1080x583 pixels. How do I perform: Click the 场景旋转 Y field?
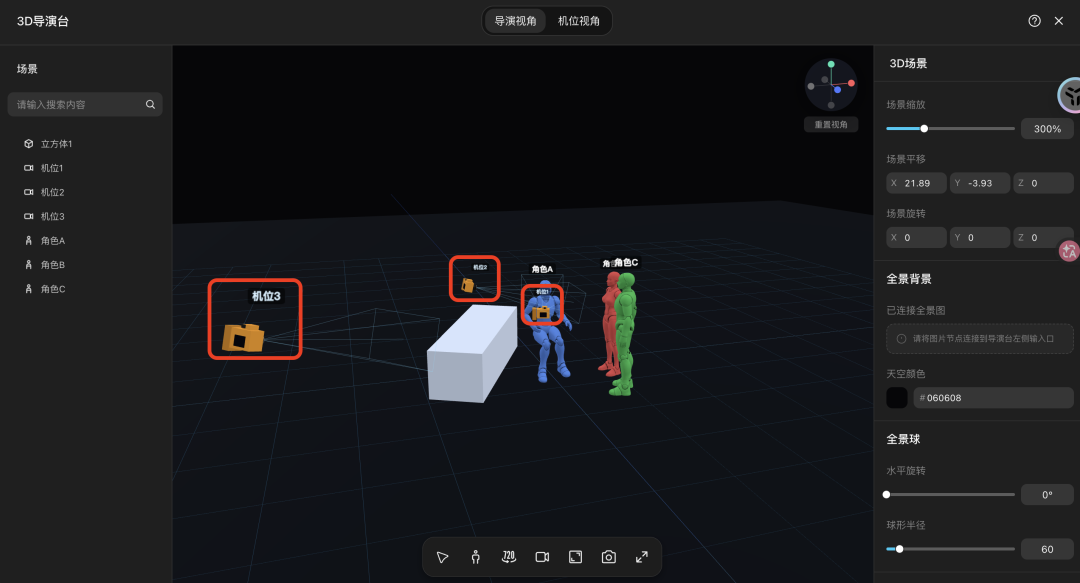click(979, 238)
